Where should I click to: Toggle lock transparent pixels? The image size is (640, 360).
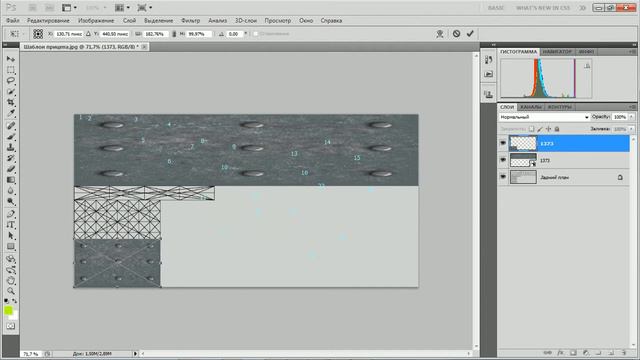coord(531,129)
